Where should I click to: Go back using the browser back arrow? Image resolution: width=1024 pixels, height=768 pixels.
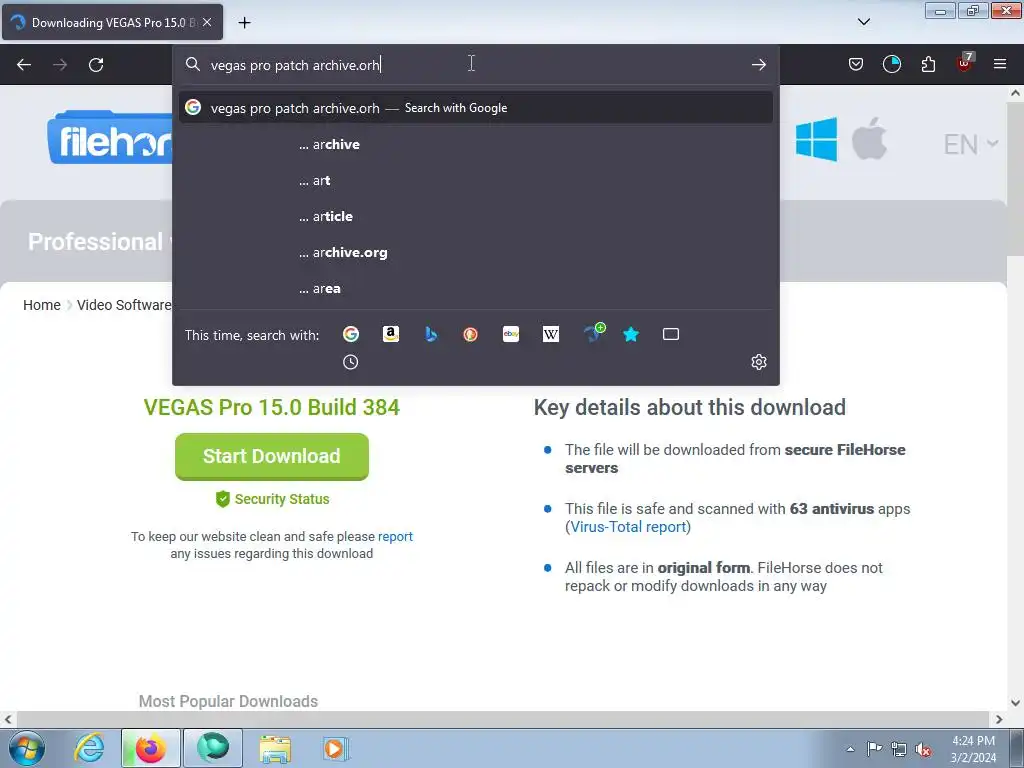pos(24,65)
